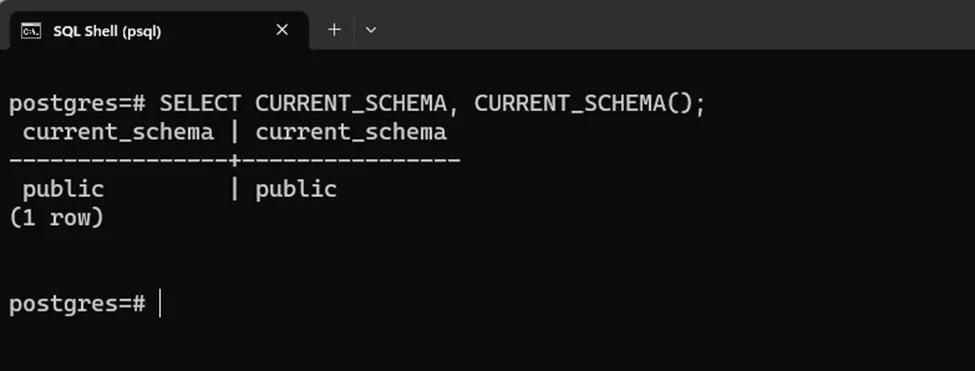
Task: Click the blank terminal area below the last prompt
Action: click(488, 346)
